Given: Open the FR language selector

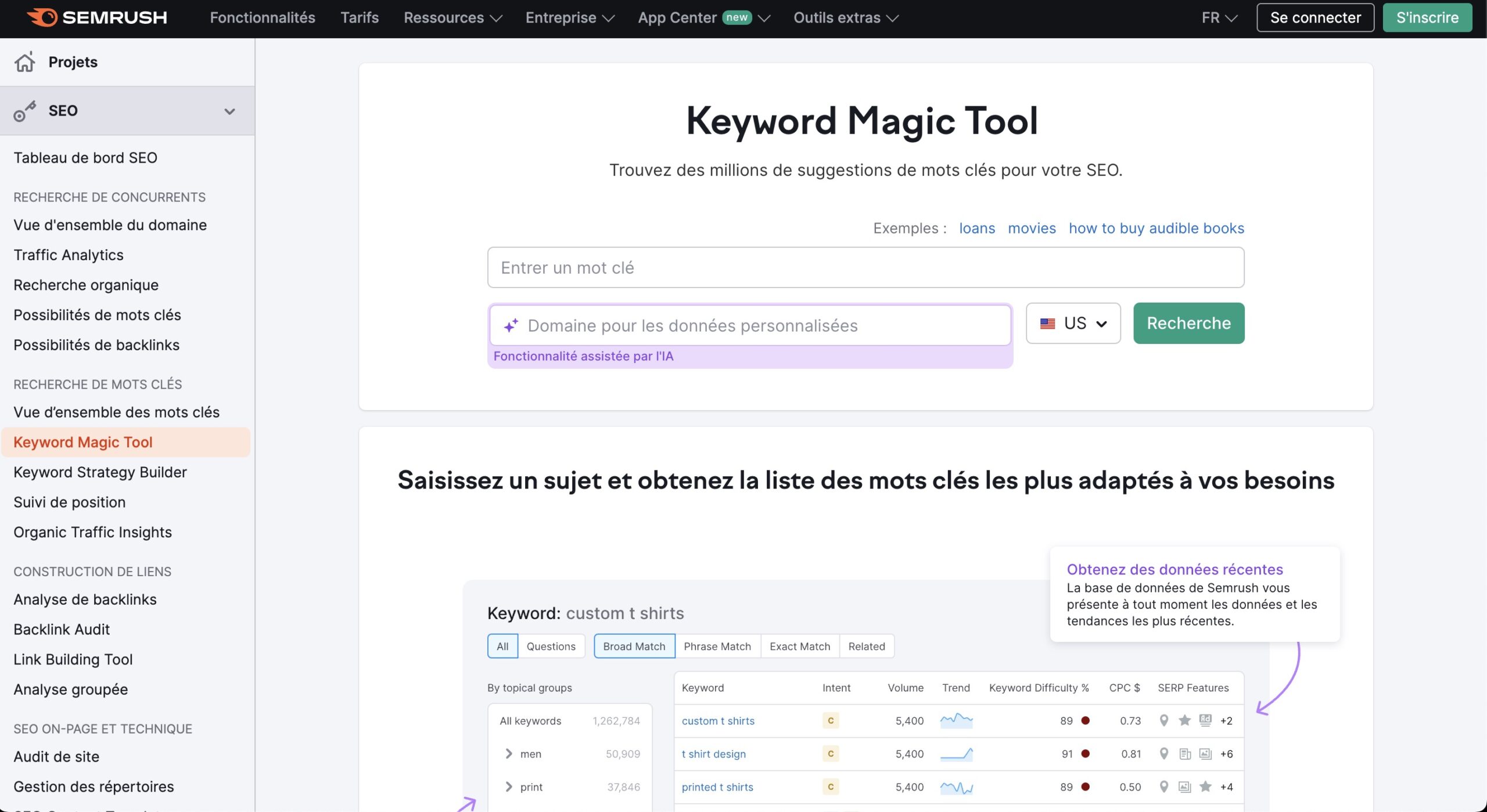Looking at the screenshot, I should click(1219, 17).
